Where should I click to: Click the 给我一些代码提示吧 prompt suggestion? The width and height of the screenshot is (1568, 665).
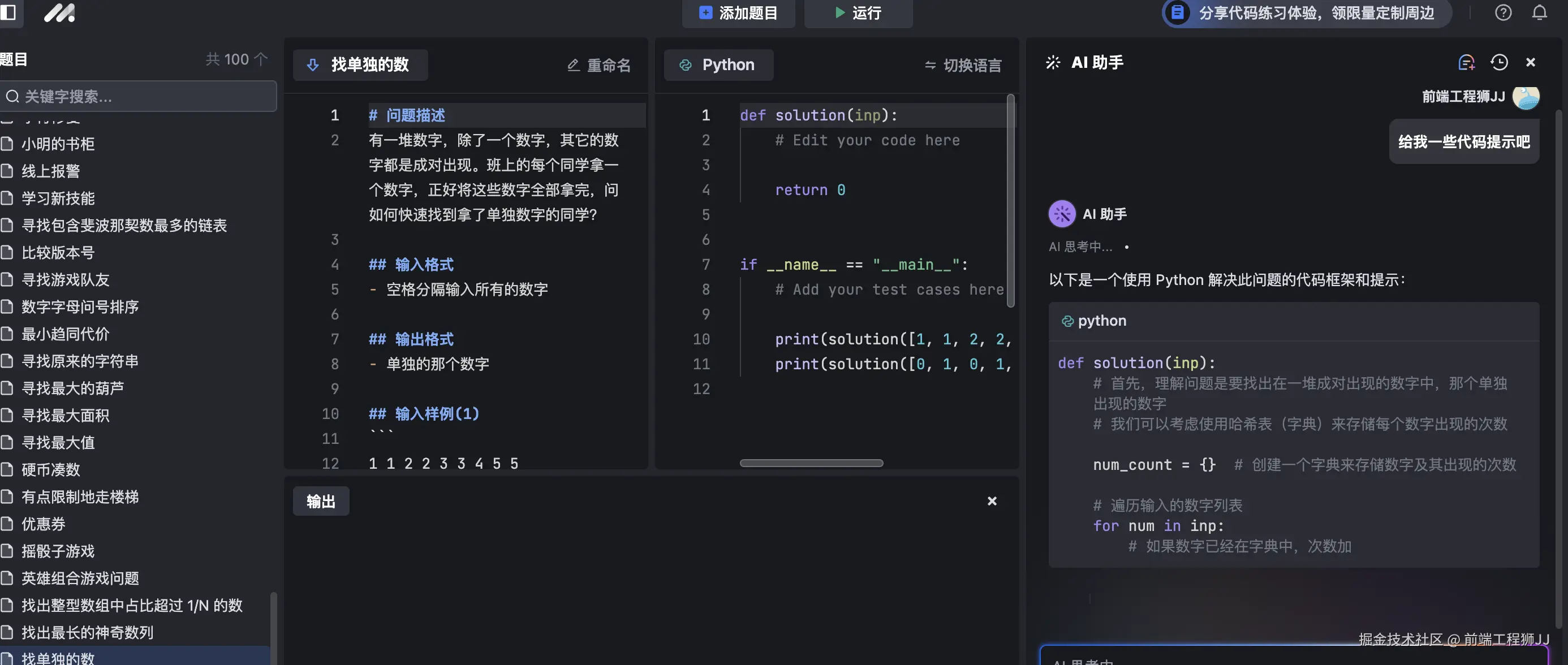click(1464, 141)
